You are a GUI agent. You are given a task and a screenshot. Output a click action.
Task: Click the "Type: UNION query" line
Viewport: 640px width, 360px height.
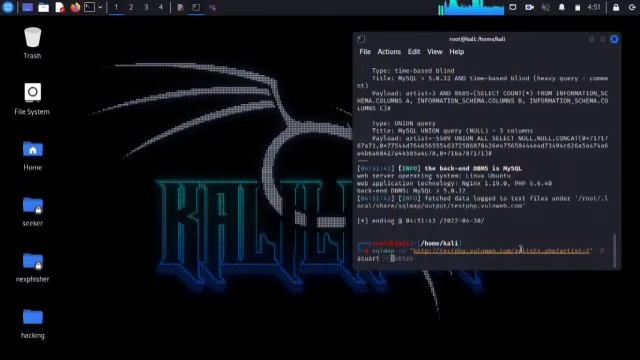click(404, 123)
